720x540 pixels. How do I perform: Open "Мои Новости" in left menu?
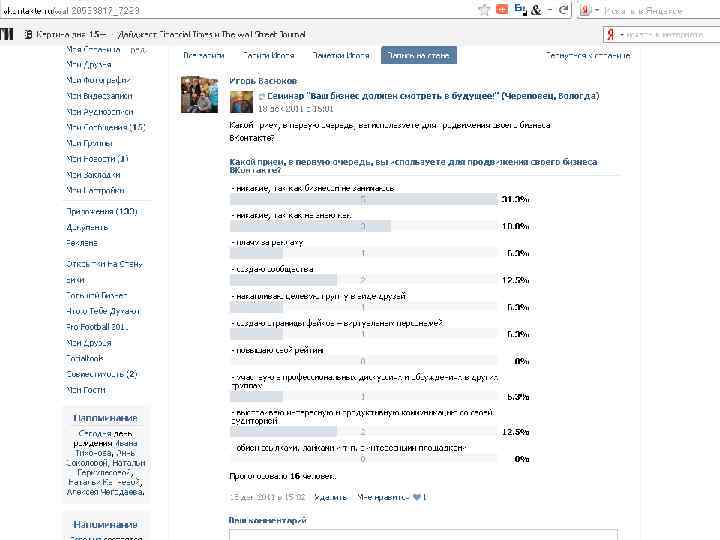click(x=97, y=159)
